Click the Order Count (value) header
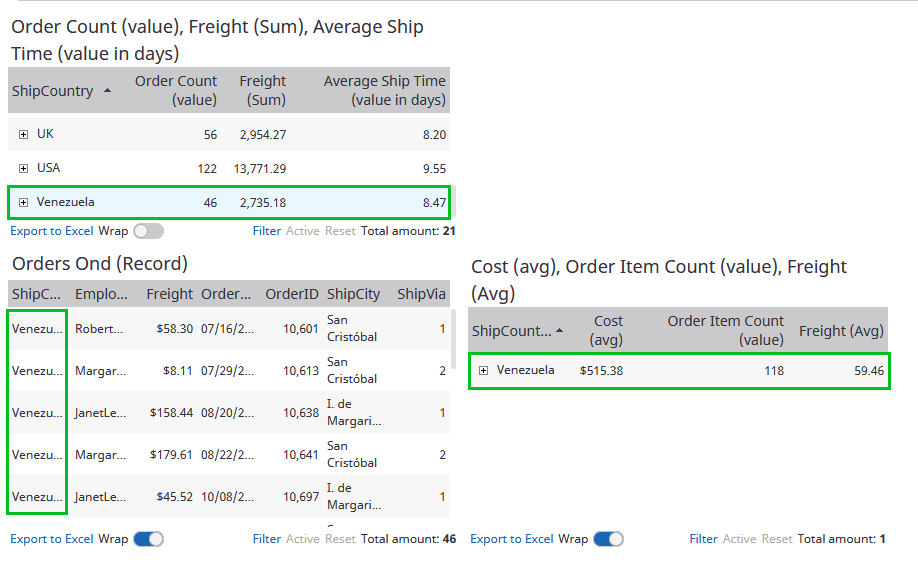The height and width of the screenshot is (566, 918). [176, 90]
